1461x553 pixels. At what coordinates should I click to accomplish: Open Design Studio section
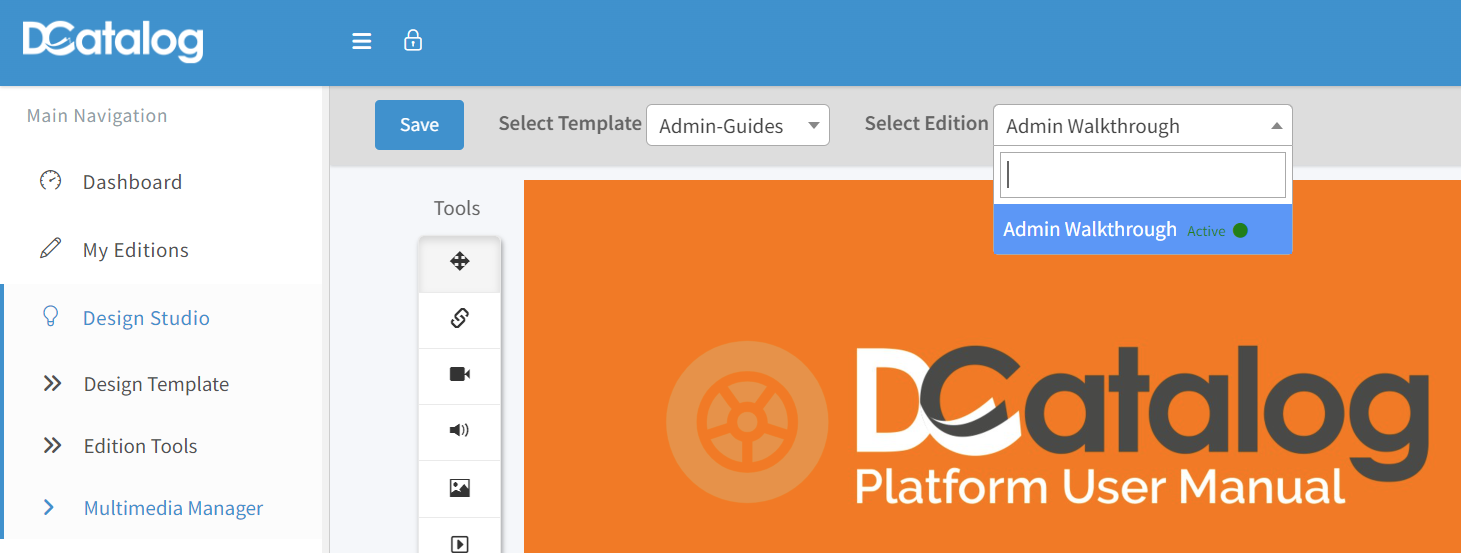pos(146,318)
